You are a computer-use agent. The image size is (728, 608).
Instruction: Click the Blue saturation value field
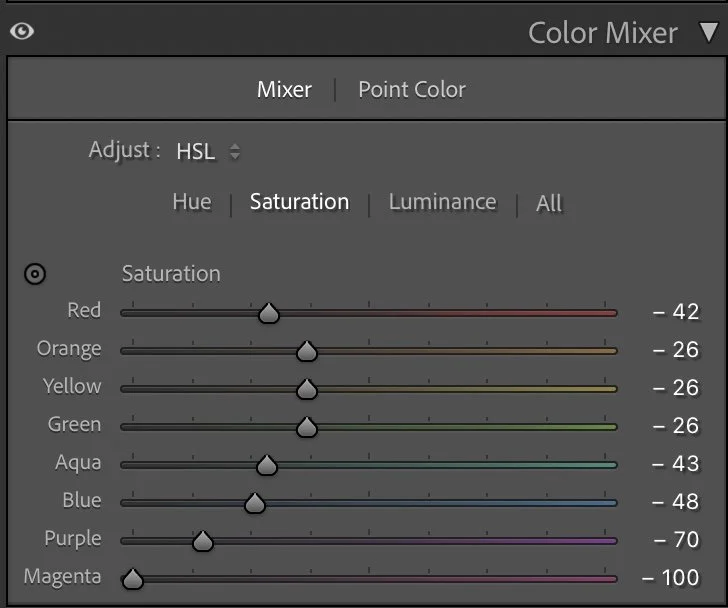click(676, 502)
